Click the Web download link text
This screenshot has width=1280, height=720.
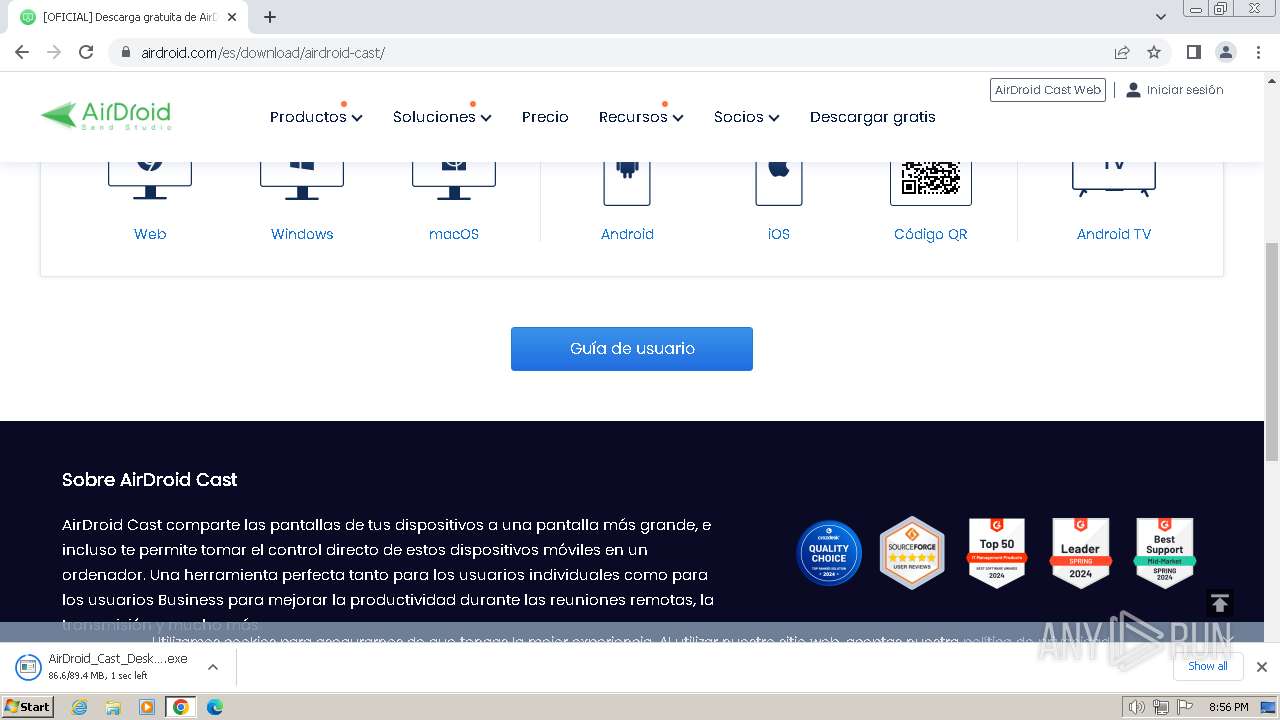(150, 234)
